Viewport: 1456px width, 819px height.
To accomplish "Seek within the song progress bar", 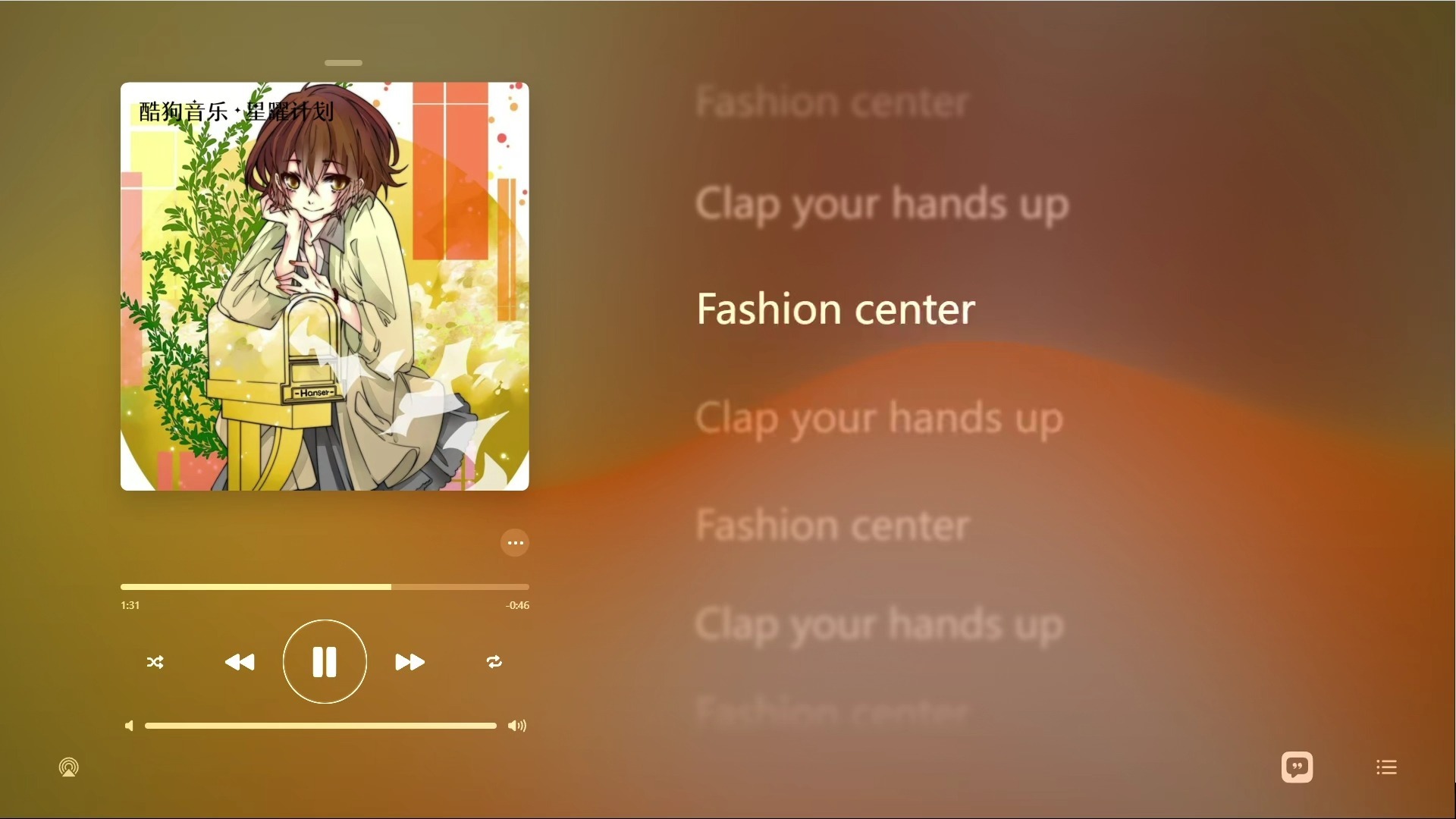I will pos(325,587).
